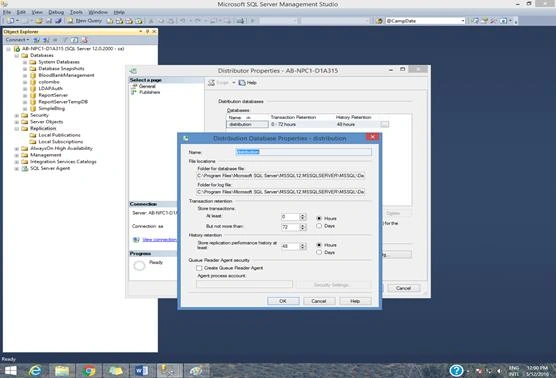Select Local Publications folder icon

33,135
